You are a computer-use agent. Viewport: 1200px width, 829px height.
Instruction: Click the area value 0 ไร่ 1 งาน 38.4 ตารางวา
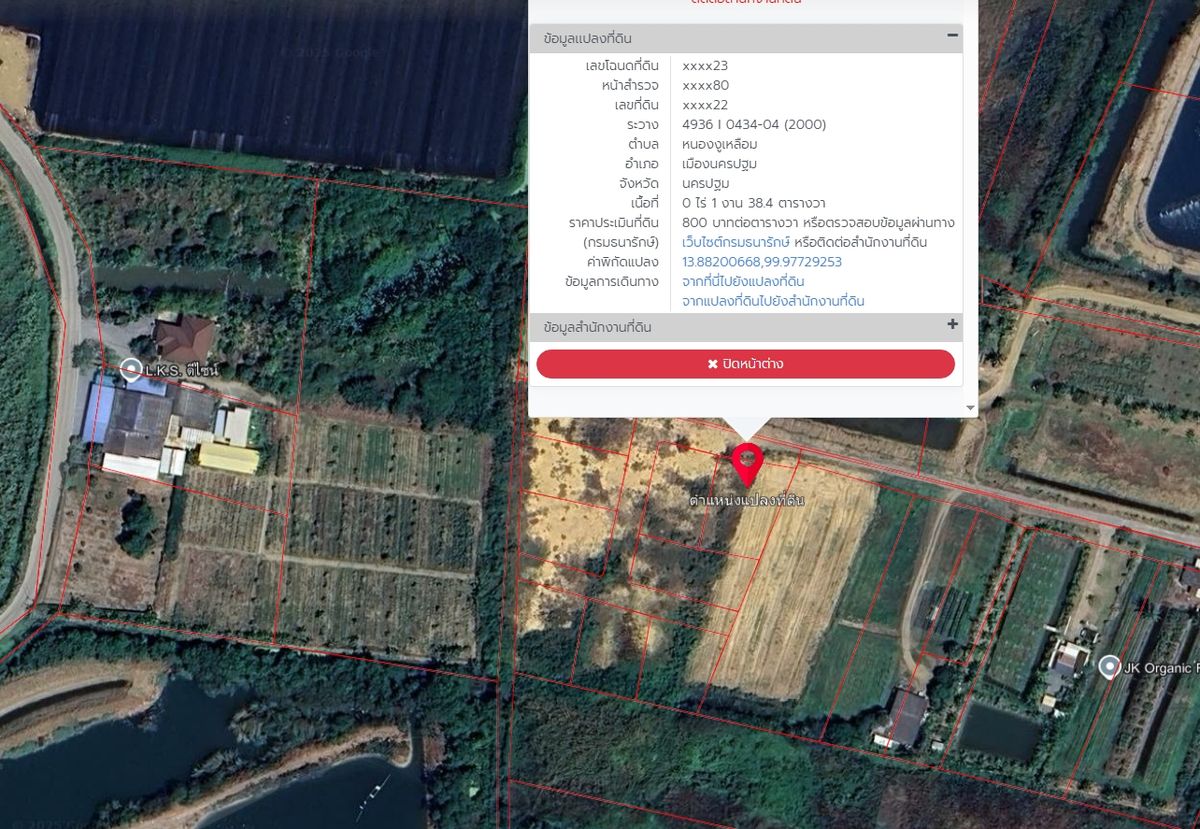pyautogui.click(x=753, y=203)
